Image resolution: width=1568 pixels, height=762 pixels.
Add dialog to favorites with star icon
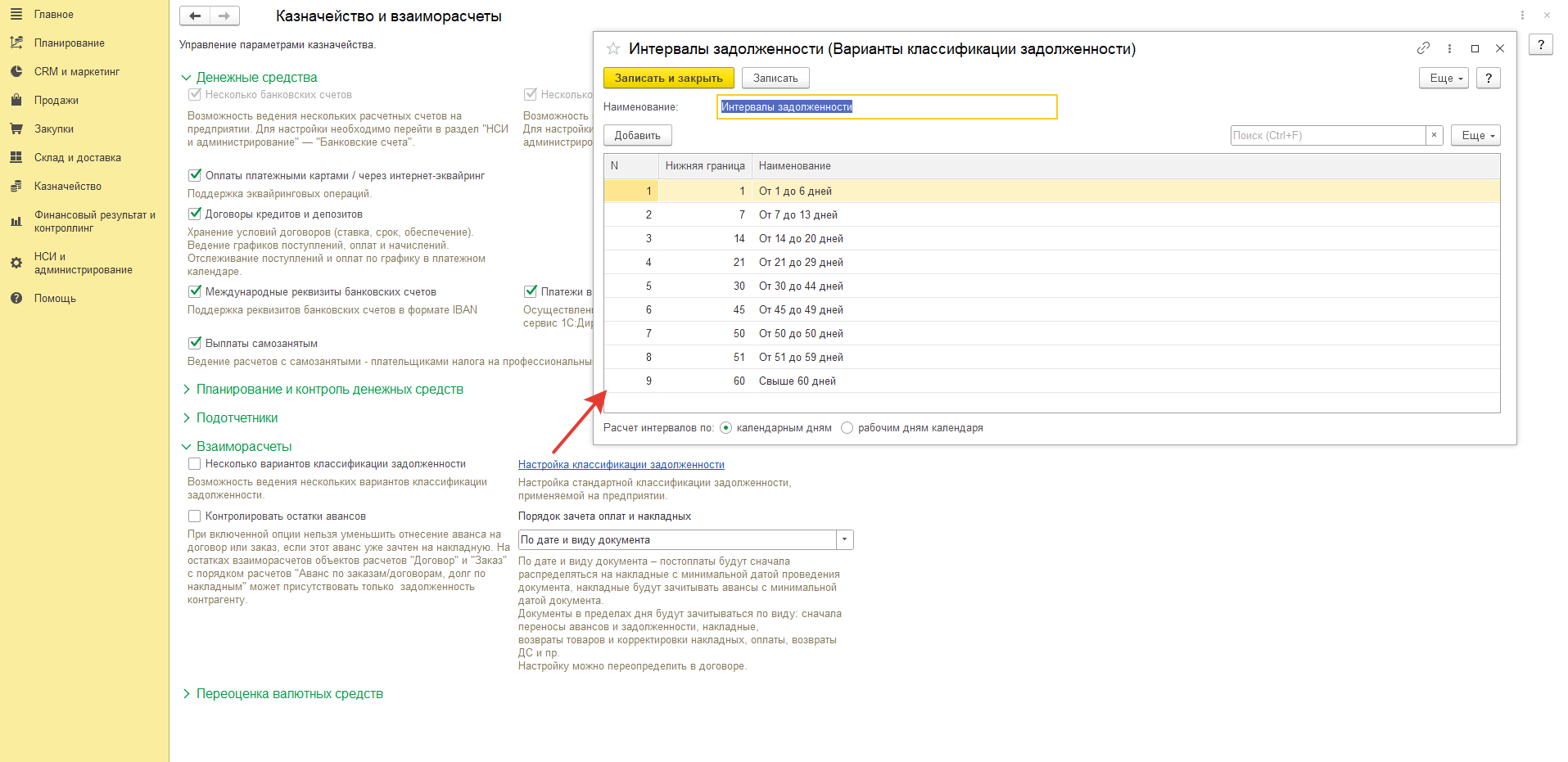613,49
